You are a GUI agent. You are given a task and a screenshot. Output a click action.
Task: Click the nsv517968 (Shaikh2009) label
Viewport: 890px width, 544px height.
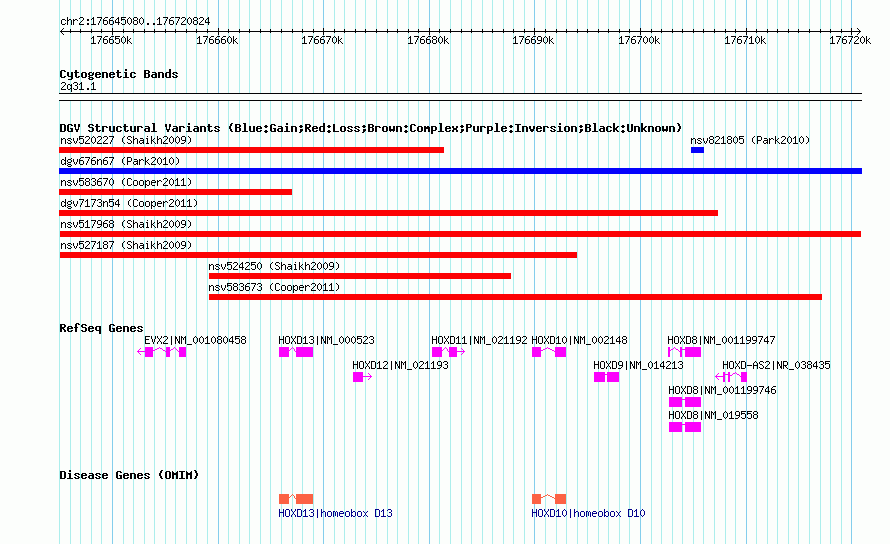[x=126, y=224]
